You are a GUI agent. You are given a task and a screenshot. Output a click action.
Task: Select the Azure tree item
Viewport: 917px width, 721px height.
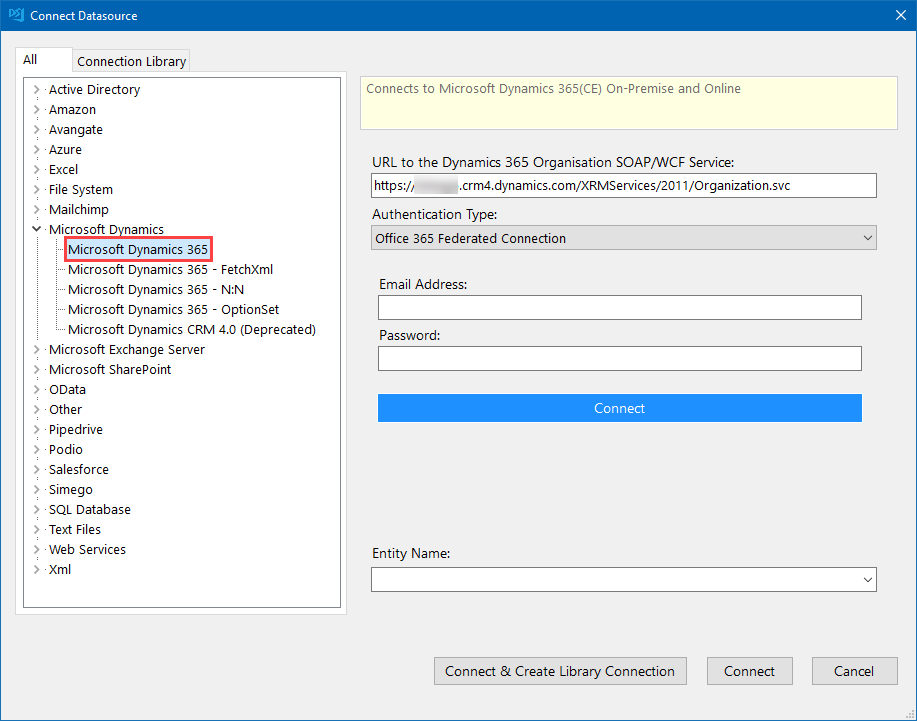click(x=65, y=149)
